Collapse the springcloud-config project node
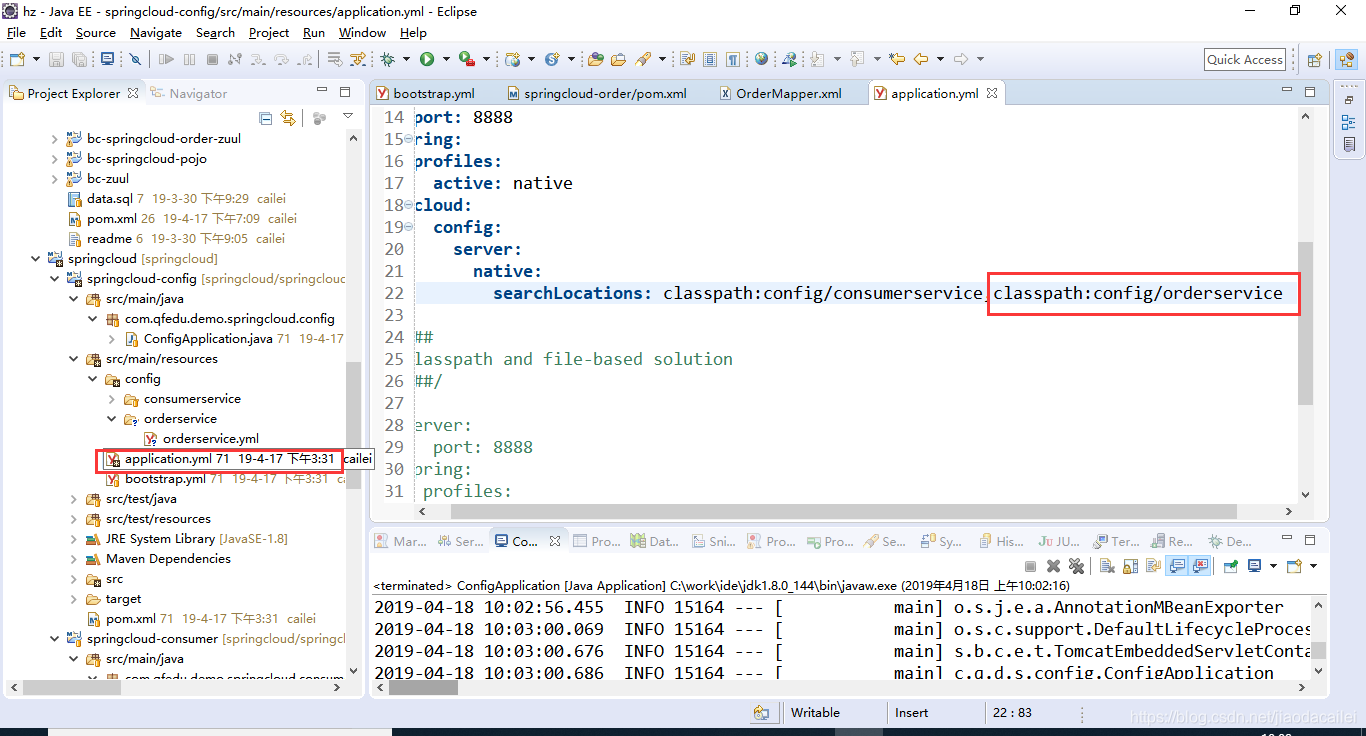 (54, 279)
